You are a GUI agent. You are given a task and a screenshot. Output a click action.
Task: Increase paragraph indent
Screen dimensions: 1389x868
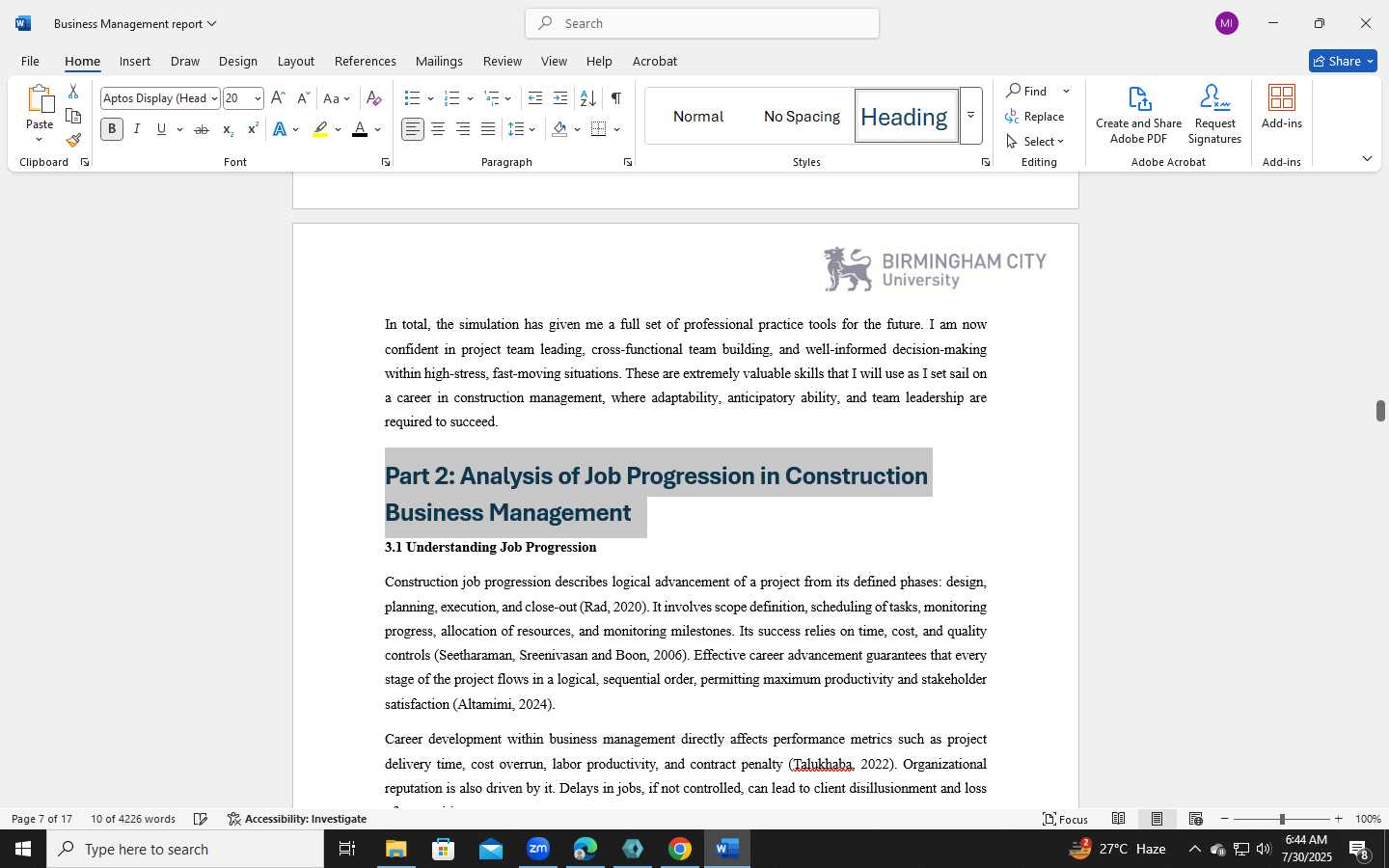point(560,98)
